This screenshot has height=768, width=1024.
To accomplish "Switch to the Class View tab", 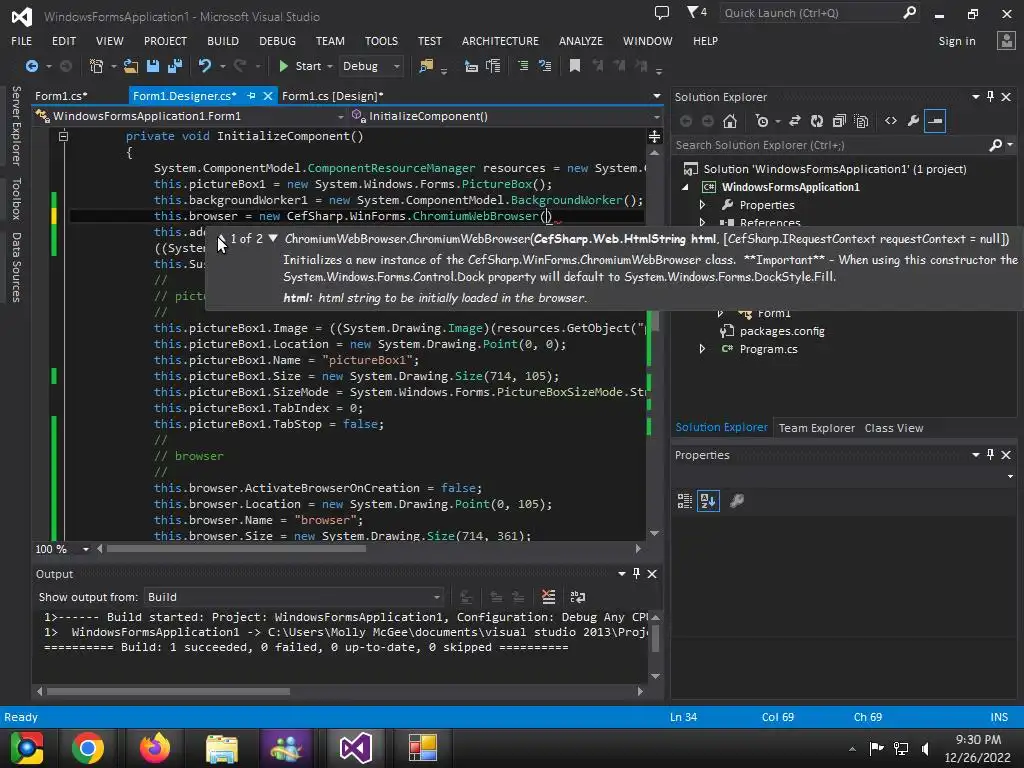I will [894, 428].
